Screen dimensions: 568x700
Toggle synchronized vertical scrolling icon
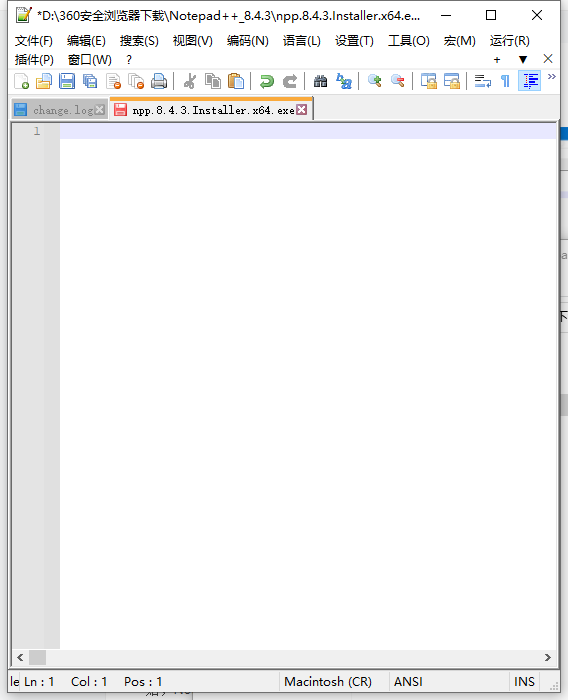[429, 81]
